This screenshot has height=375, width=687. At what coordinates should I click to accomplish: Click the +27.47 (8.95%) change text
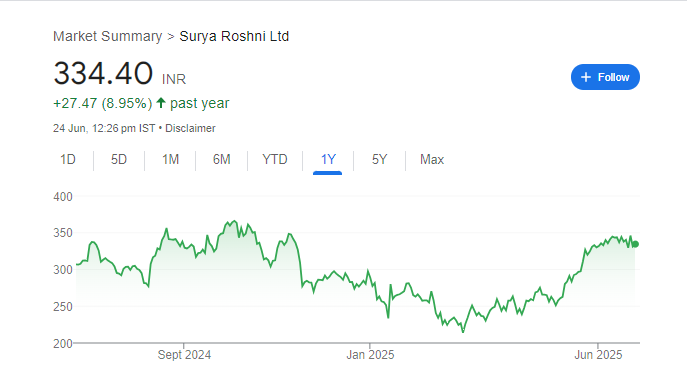click(103, 103)
